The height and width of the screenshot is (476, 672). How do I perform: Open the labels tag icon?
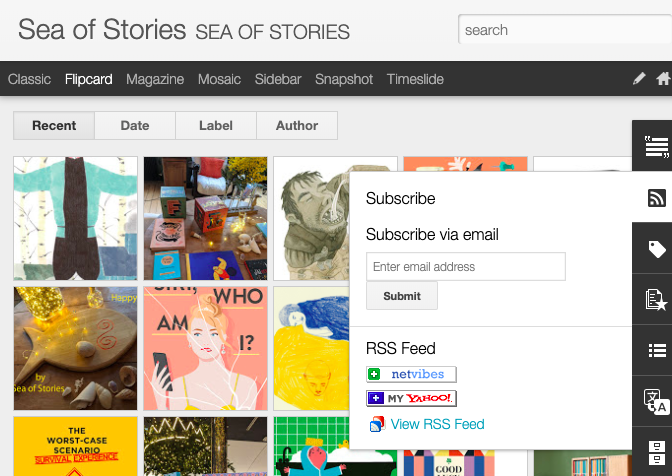[655, 249]
